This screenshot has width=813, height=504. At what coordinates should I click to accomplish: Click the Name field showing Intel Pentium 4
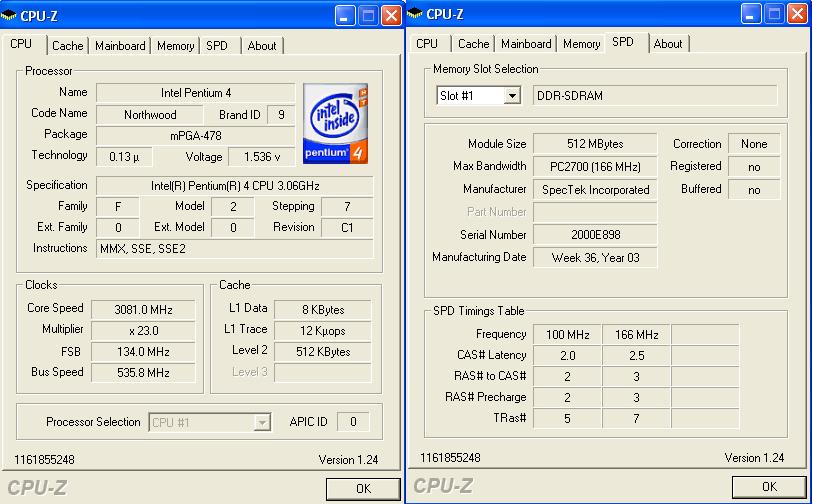click(x=196, y=93)
